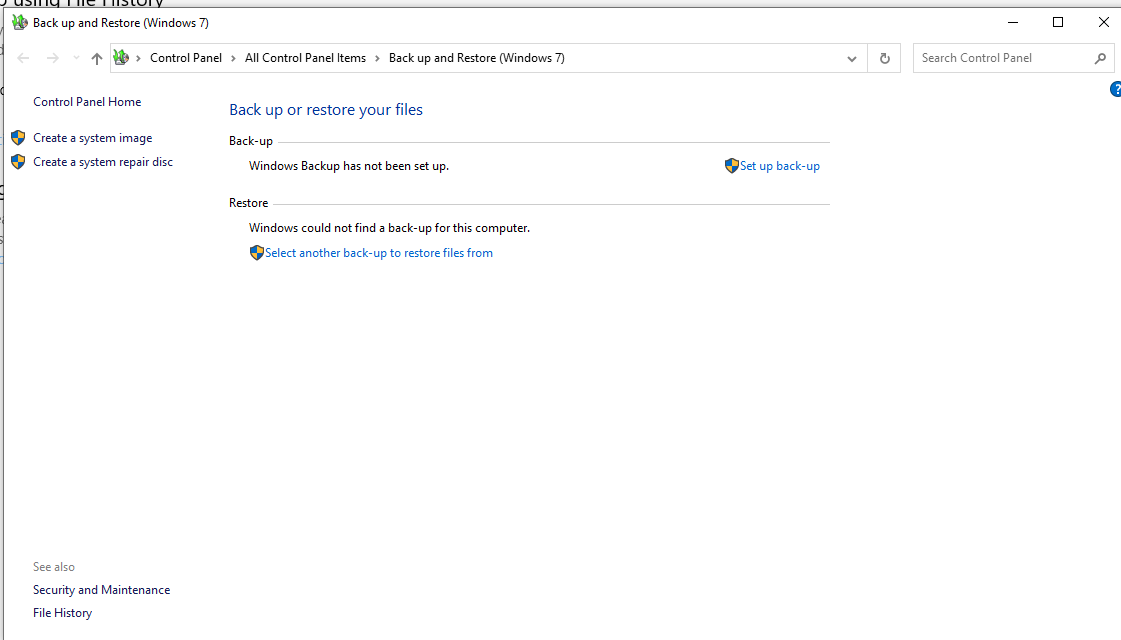Image resolution: width=1121 pixels, height=640 pixels.
Task: Click the Back navigation arrow
Action: [23, 58]
